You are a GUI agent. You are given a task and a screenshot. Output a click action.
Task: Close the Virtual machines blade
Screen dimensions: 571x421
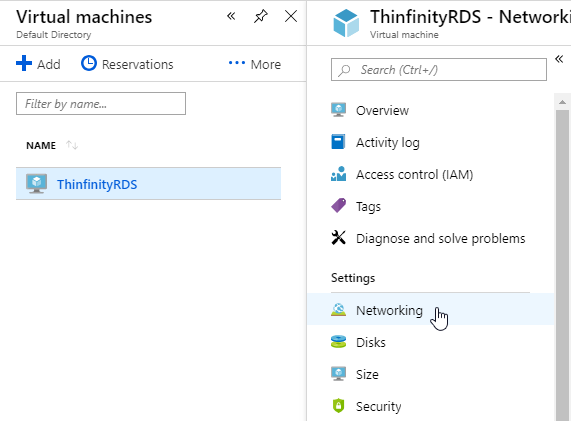291,16
